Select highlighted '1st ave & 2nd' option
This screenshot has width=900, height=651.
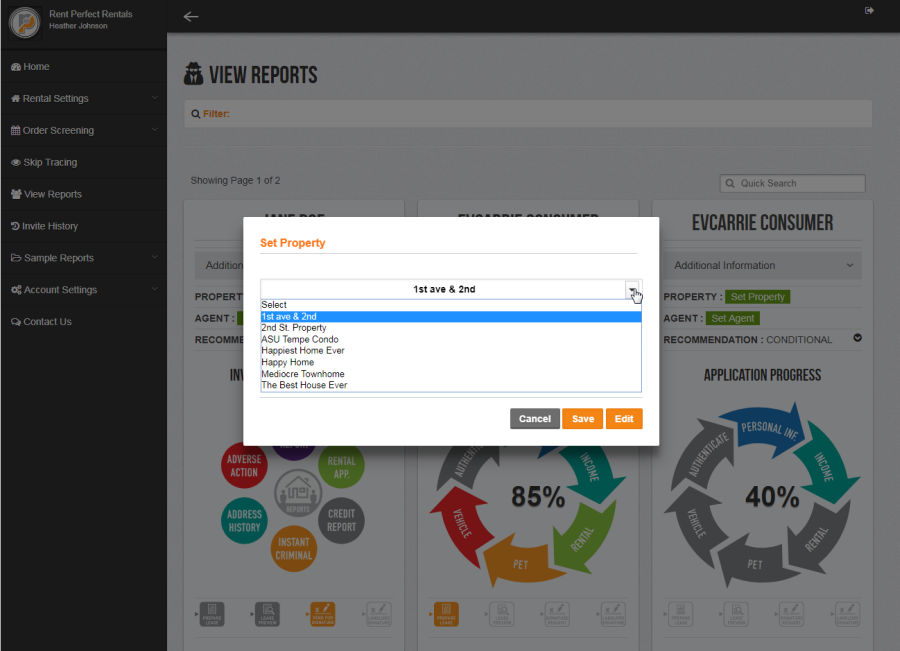coord(451,316)
